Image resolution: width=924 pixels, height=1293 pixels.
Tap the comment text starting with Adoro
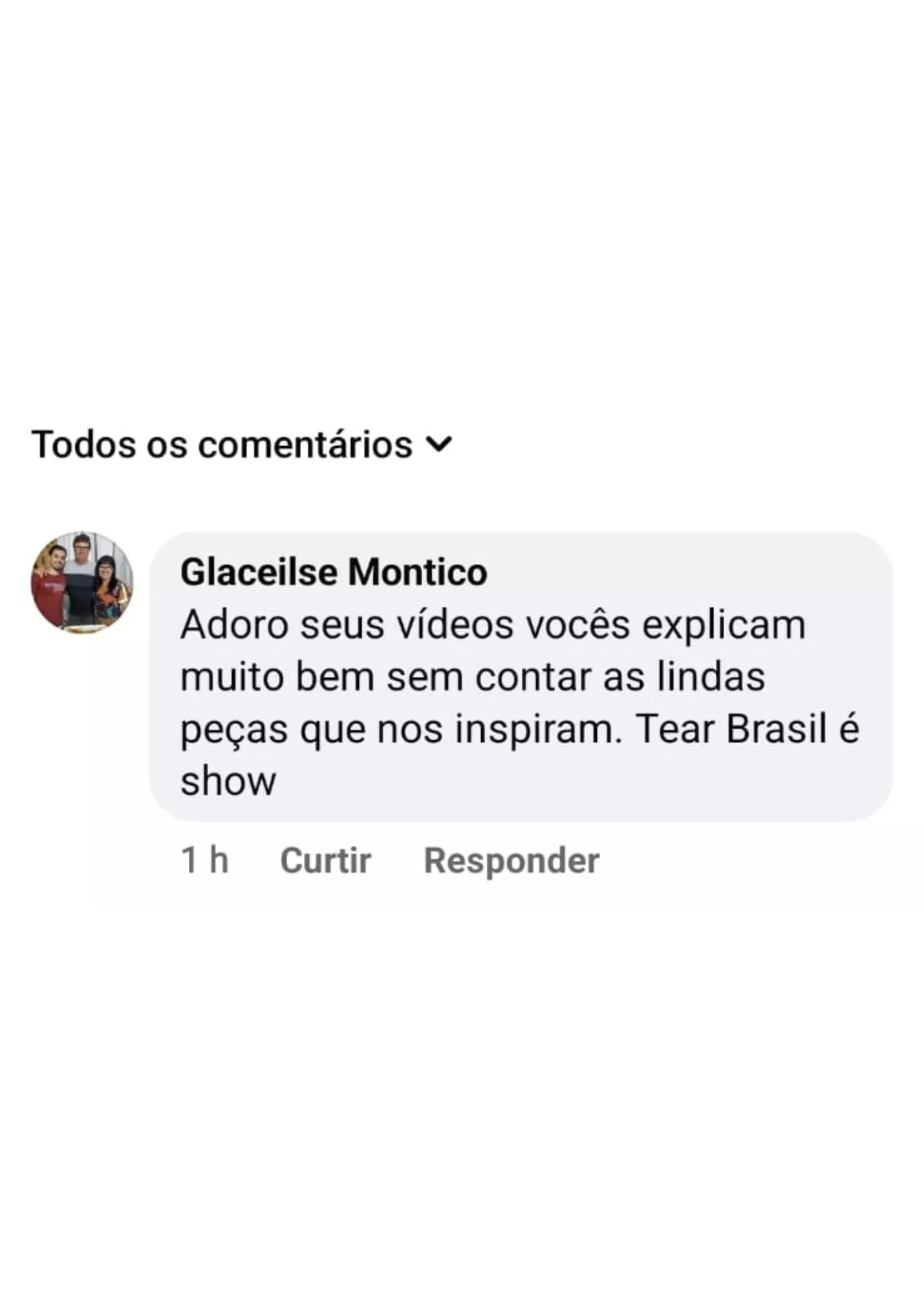520,703
